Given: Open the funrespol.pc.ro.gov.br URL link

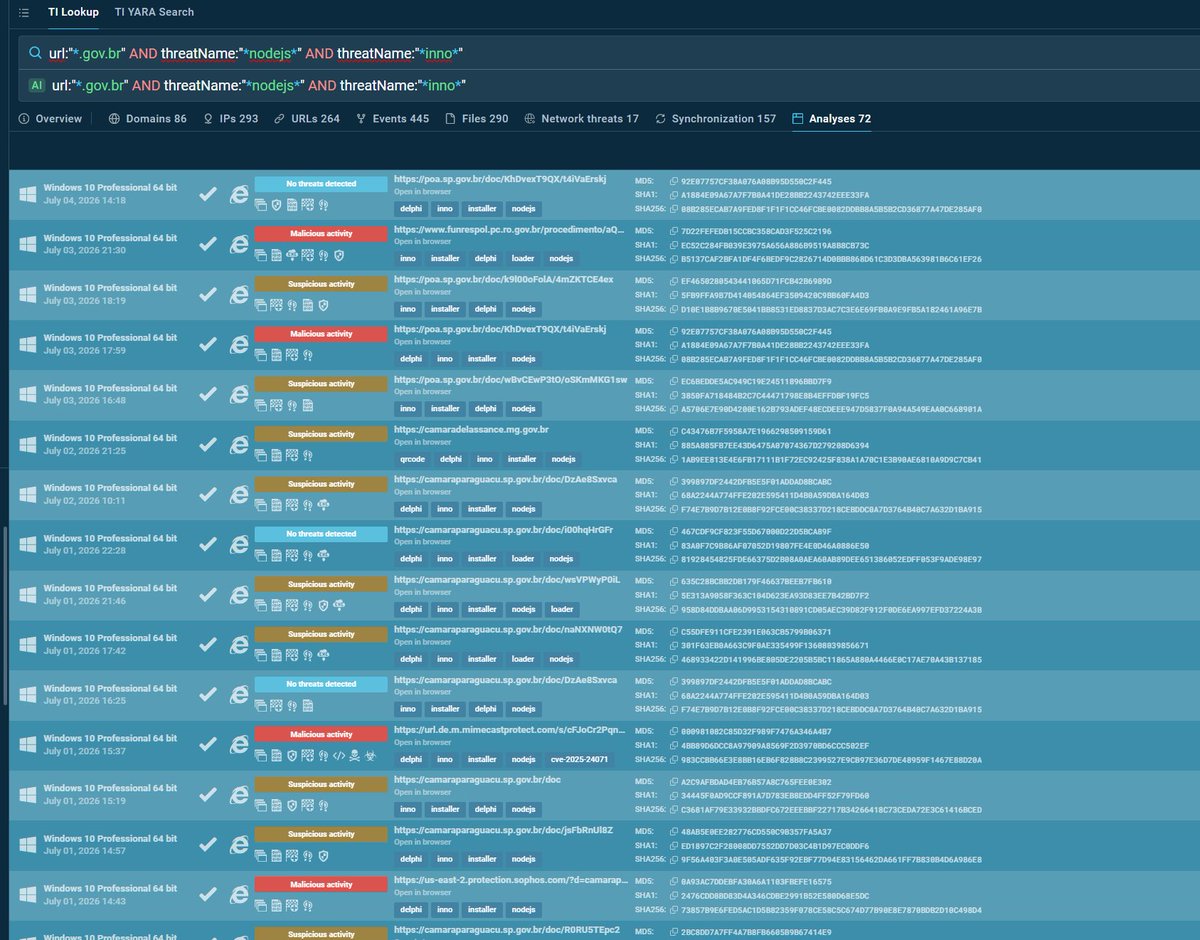Looking at the screenshot, I should (511, 229).
